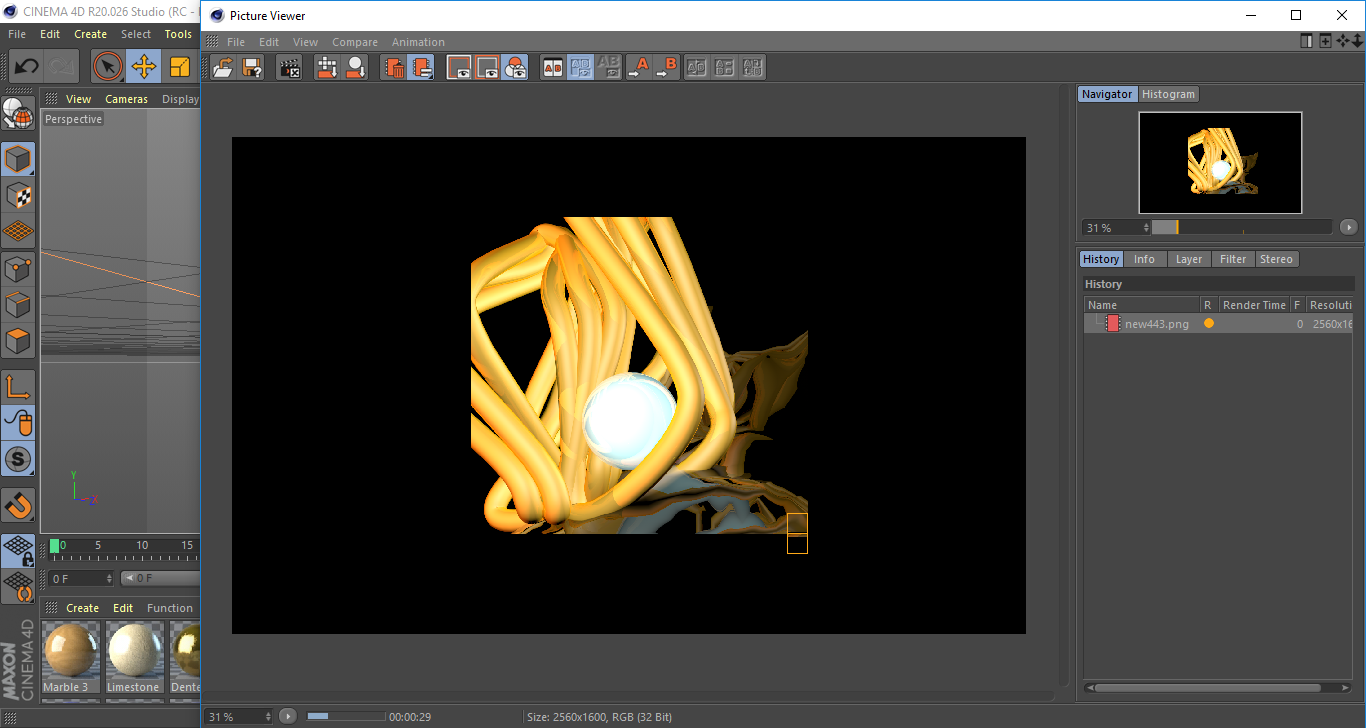
Task: Open an image in Picture Viewer toolbar
Action: pyautogui.click(x=224, y=68)
